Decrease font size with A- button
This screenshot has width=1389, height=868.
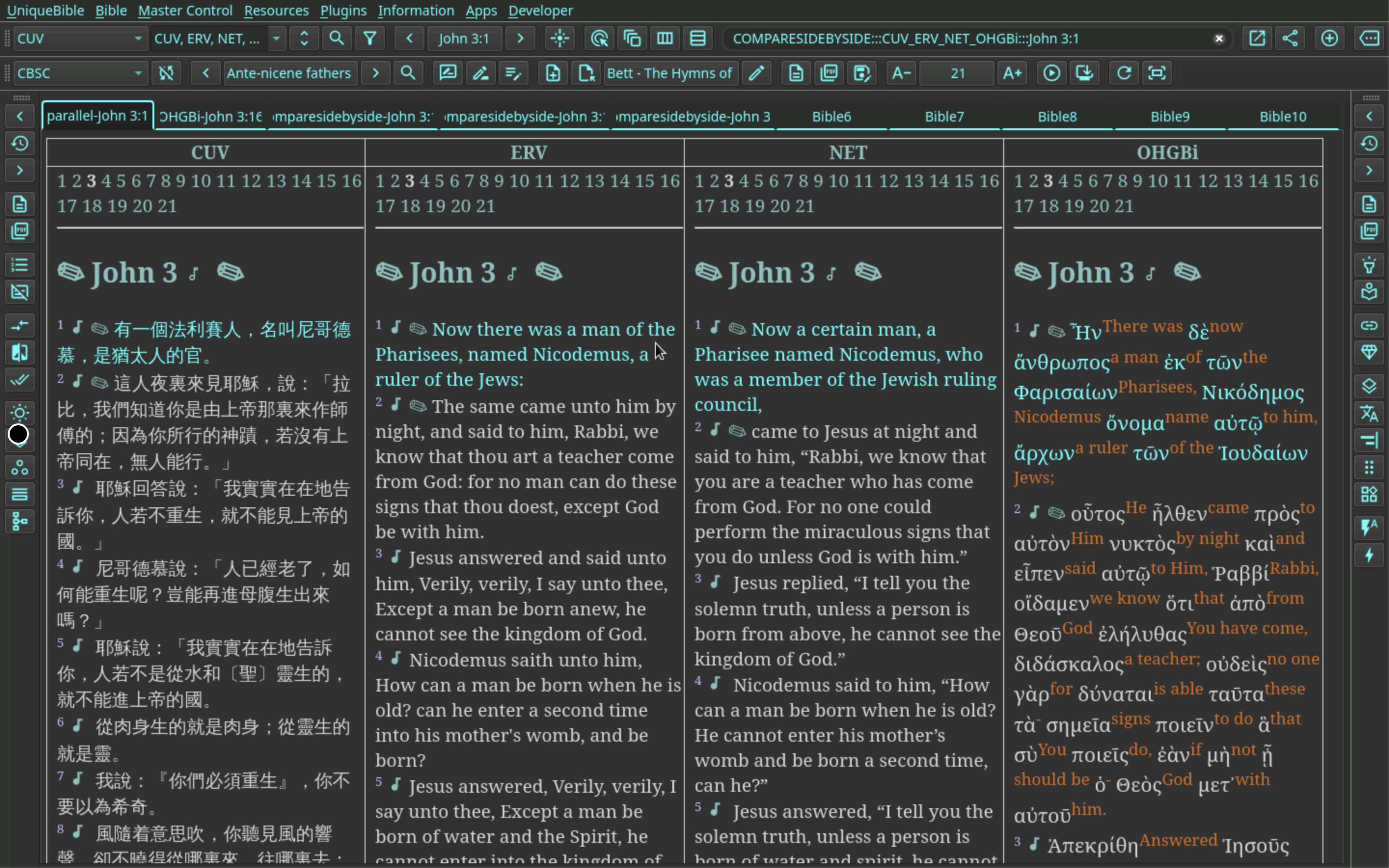[x=902, y=73]
